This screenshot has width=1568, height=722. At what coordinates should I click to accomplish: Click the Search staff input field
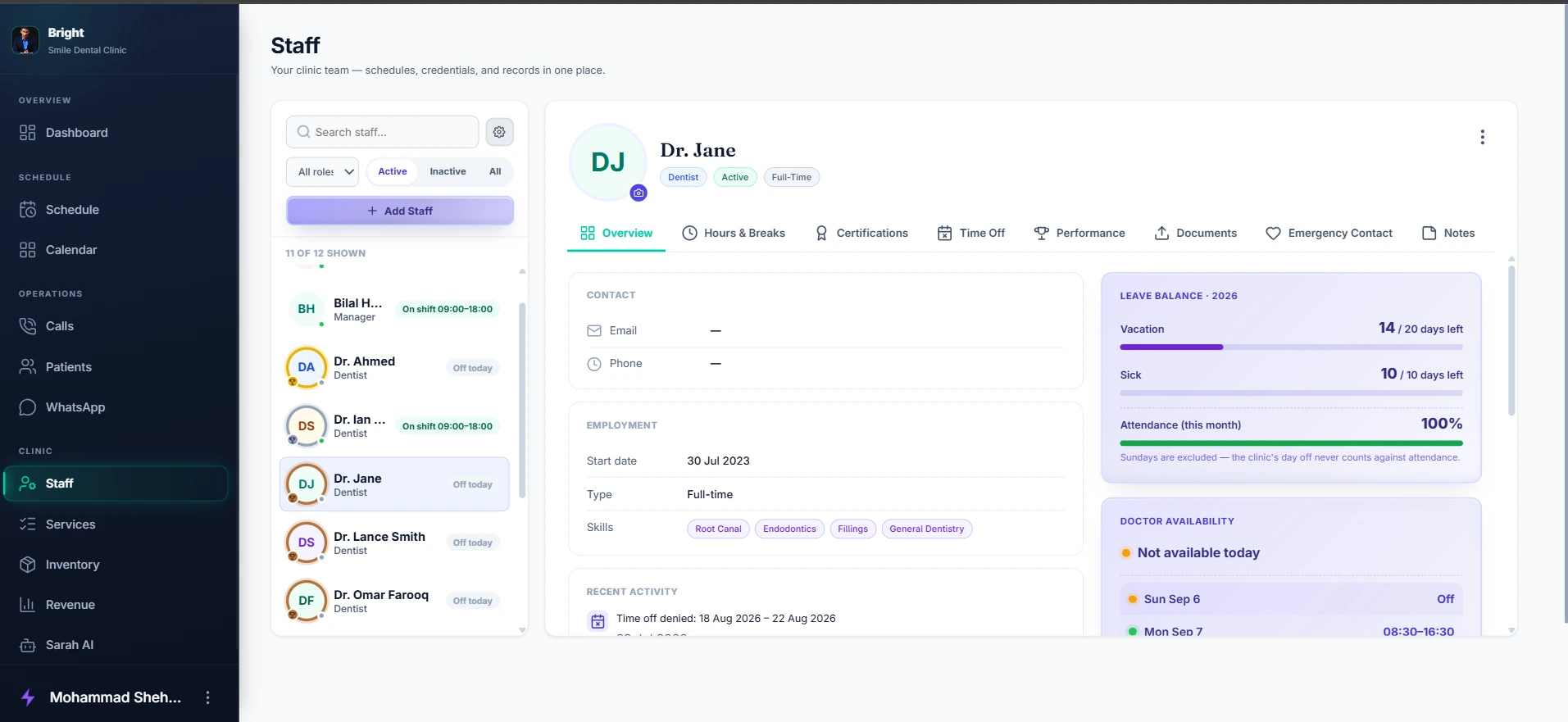[x=383, y=132]
